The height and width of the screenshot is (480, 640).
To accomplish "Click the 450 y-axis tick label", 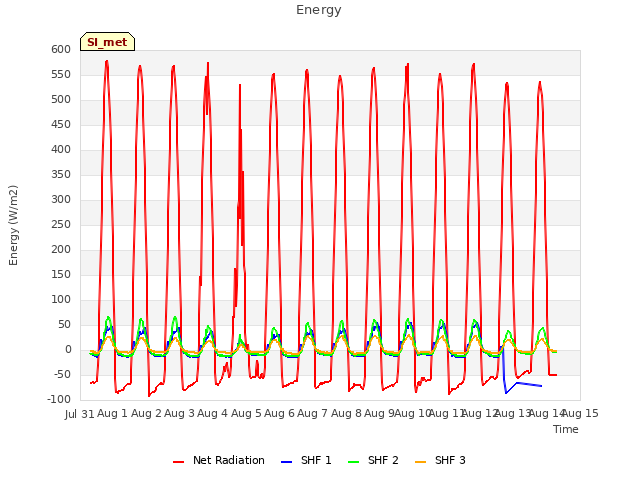I will [x=61, y=124].
